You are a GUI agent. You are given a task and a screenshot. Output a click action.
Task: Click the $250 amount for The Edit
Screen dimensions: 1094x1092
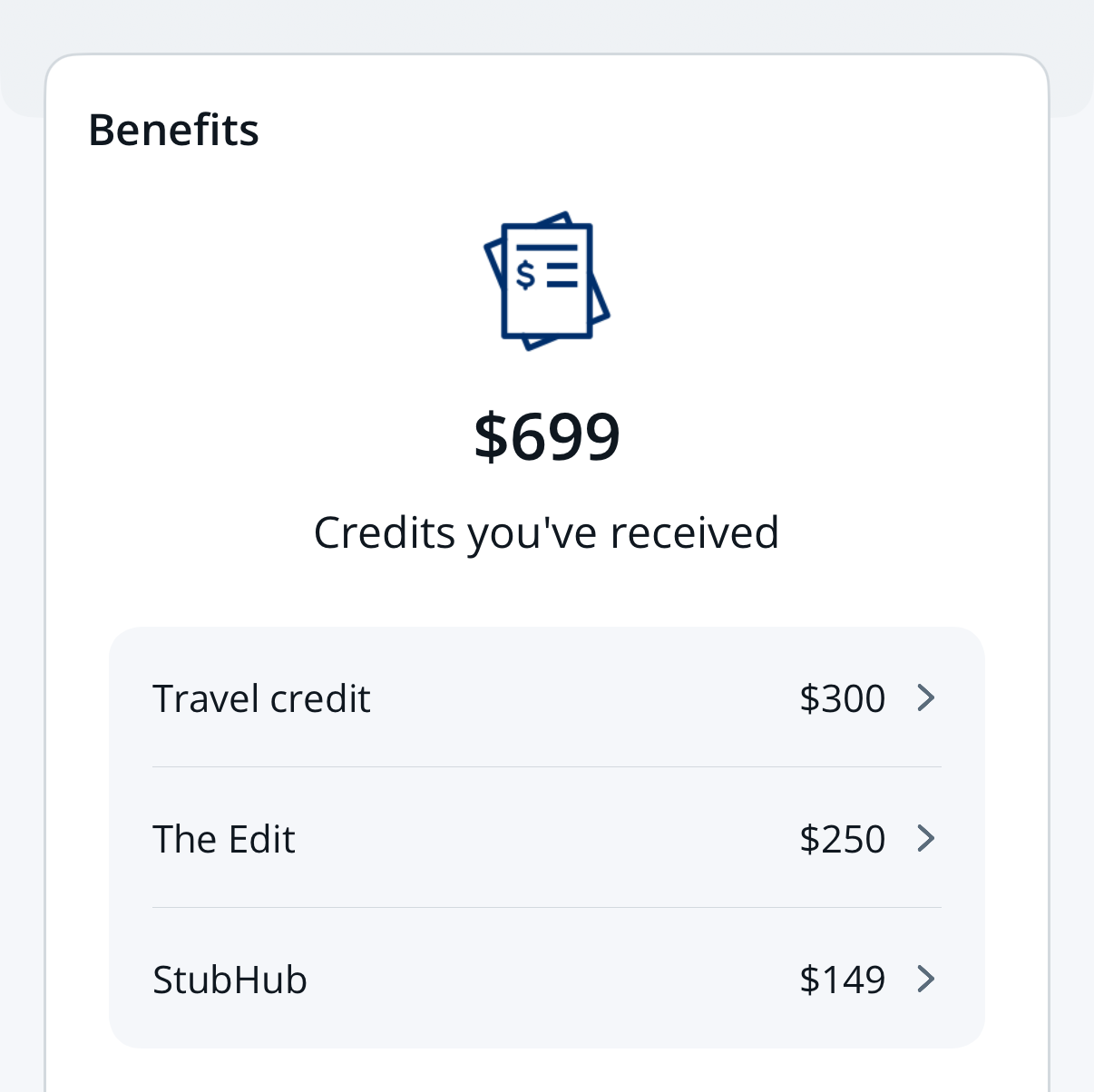click(842, 840)
